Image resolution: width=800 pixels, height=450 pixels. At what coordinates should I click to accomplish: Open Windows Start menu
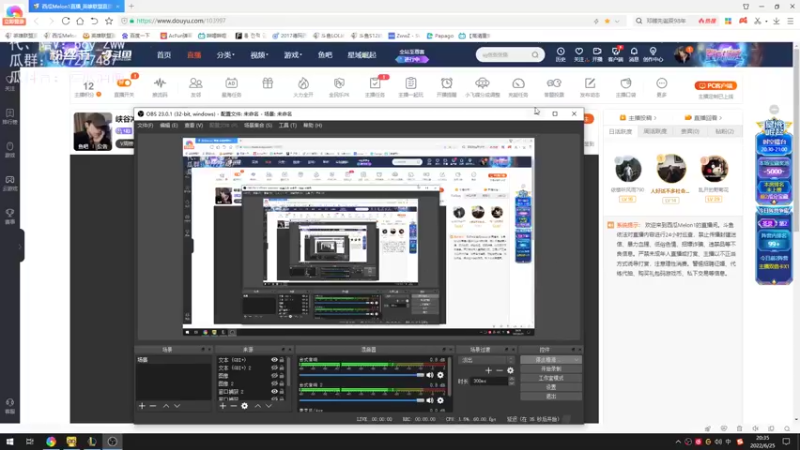(x=10, y=441)
